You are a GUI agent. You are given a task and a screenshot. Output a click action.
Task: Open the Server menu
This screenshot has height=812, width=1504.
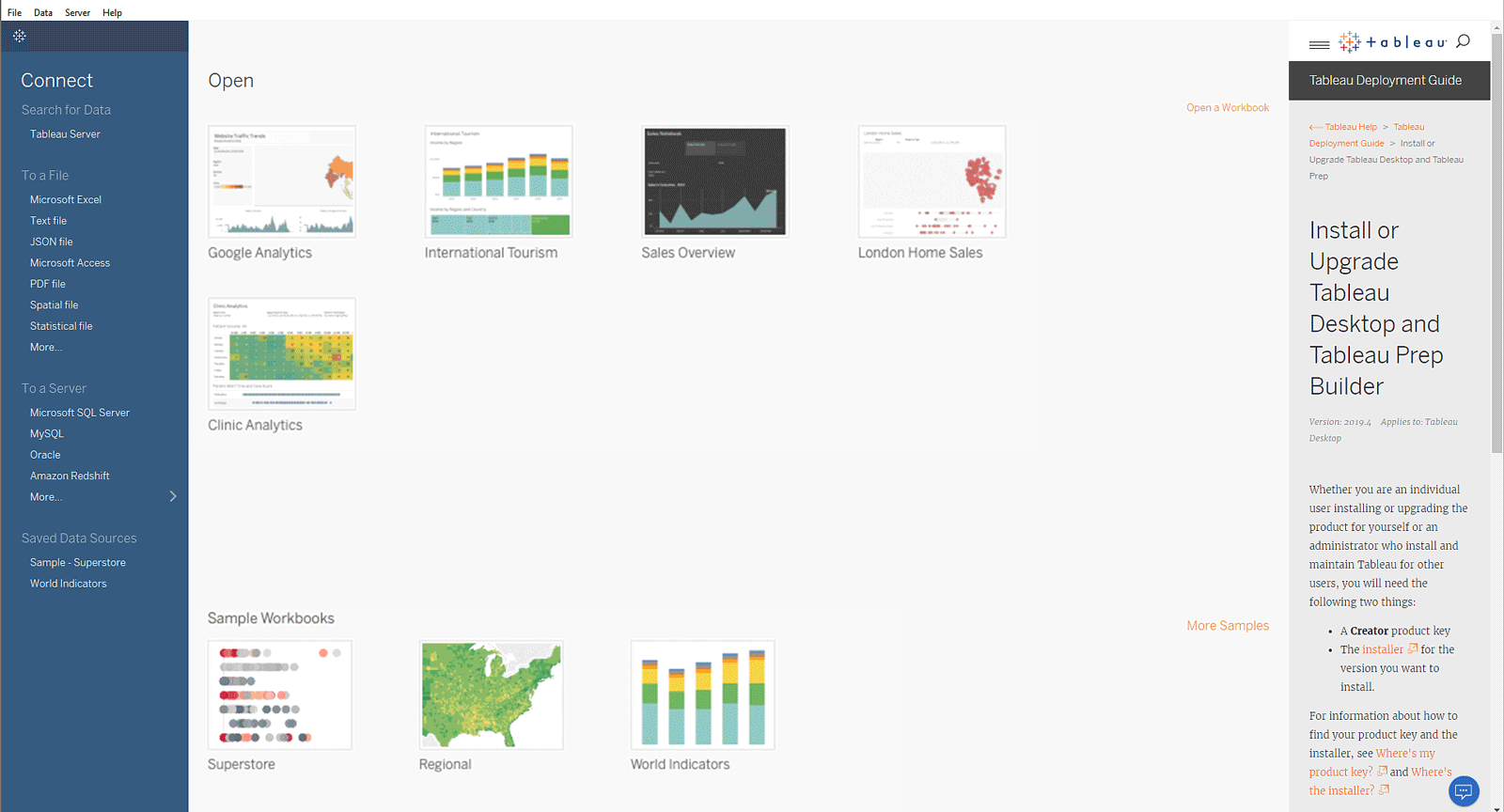[x=77, y=12]
